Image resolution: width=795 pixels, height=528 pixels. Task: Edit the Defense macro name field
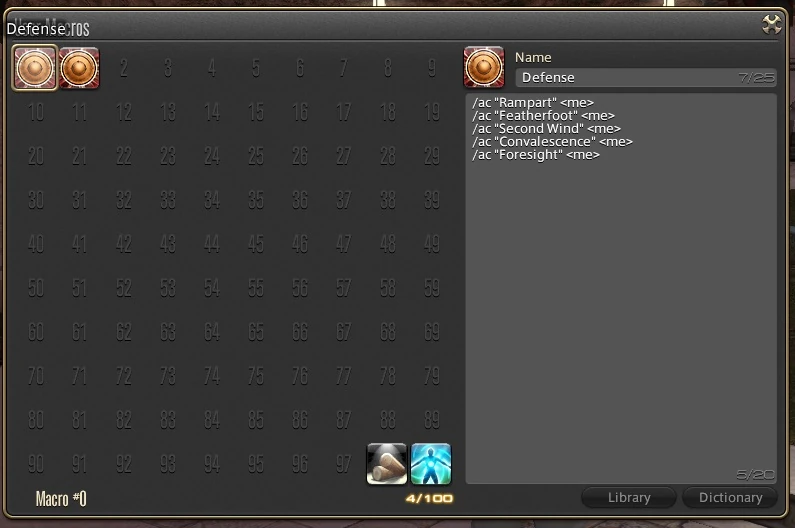pos(645,78)
